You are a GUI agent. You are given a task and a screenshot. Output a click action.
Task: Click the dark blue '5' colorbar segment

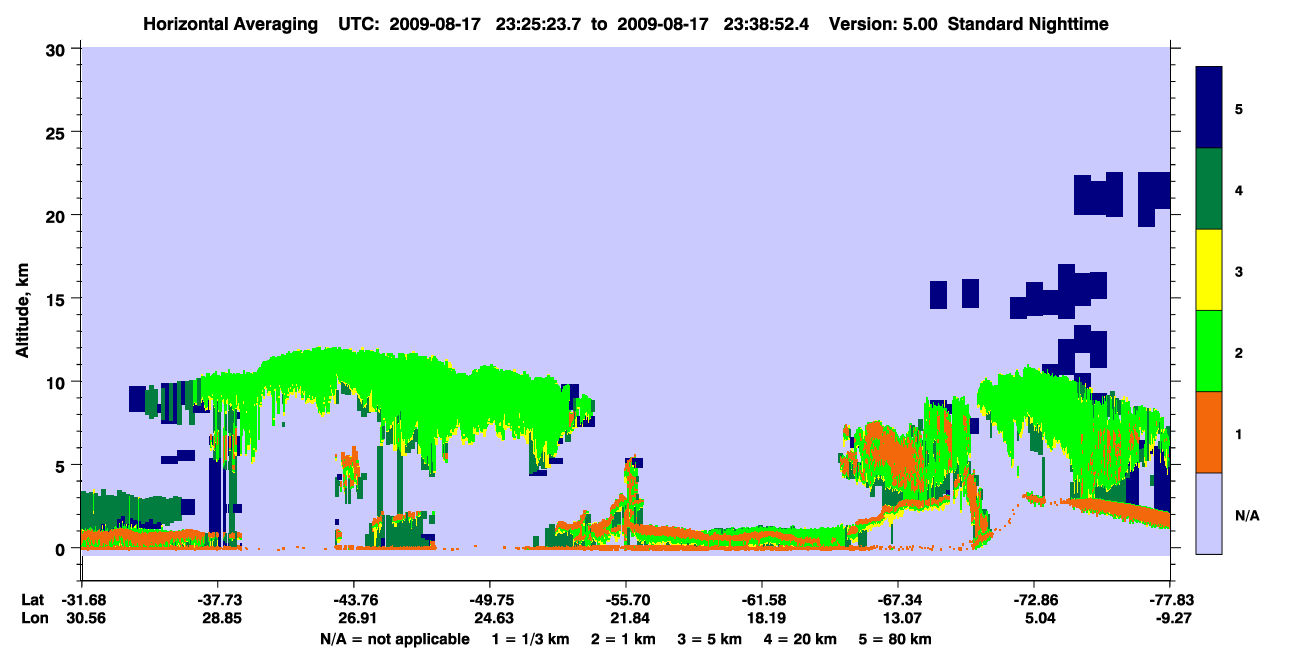pyautogui.click(x=1209, y=108)
